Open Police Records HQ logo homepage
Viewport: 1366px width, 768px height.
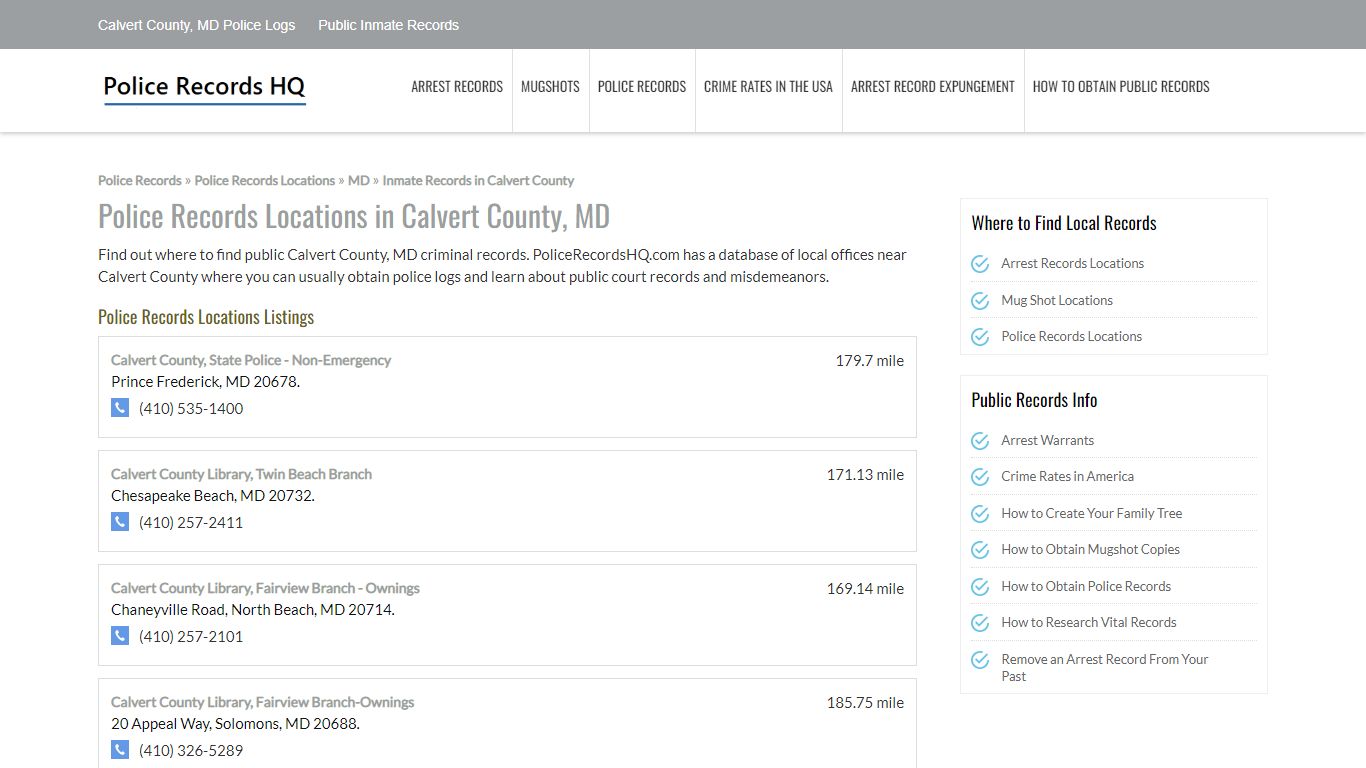coord(204,88)
